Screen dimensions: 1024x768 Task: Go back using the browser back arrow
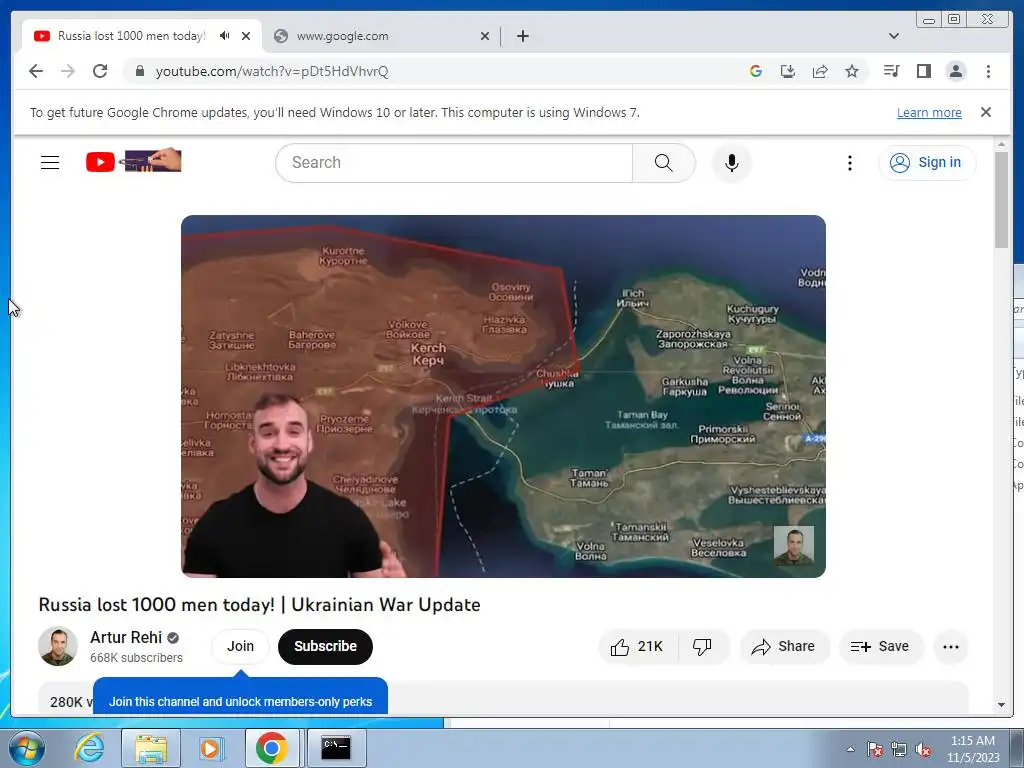[x=36, y=71]
